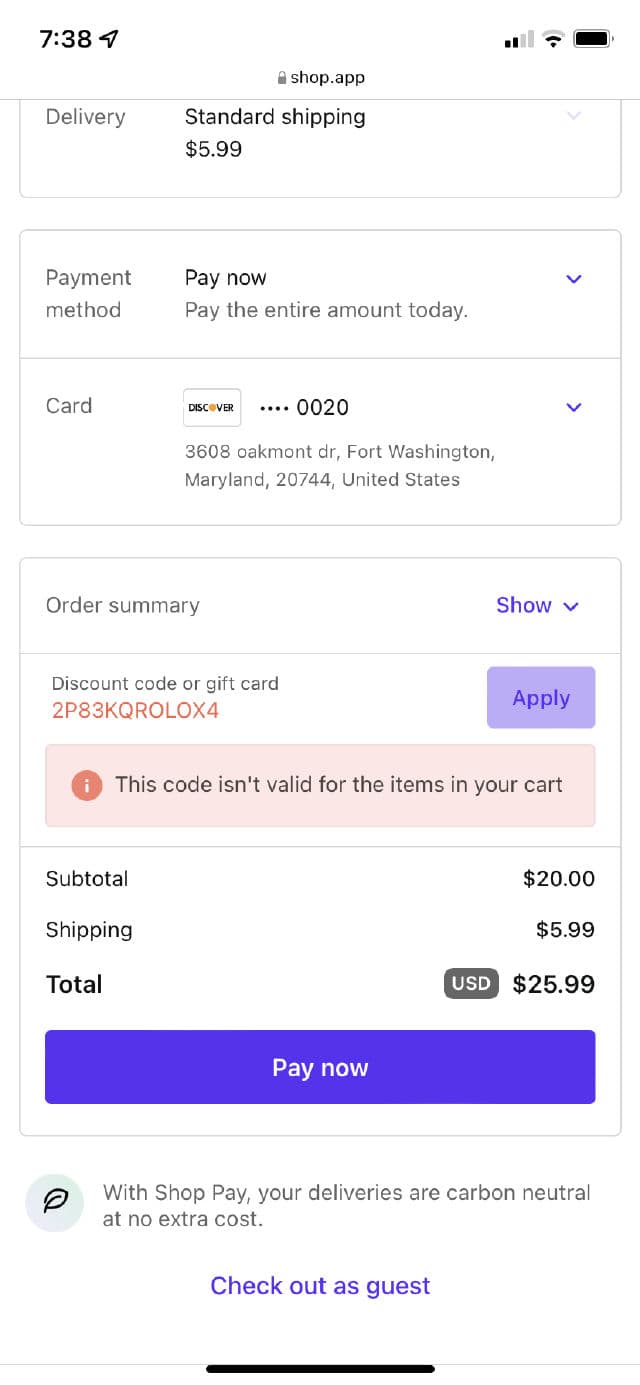Image resolution: width=640 pixels, height=1385 pixels.
Task: Tap the lock icon beside shop.app
Action: coord(282,78)
